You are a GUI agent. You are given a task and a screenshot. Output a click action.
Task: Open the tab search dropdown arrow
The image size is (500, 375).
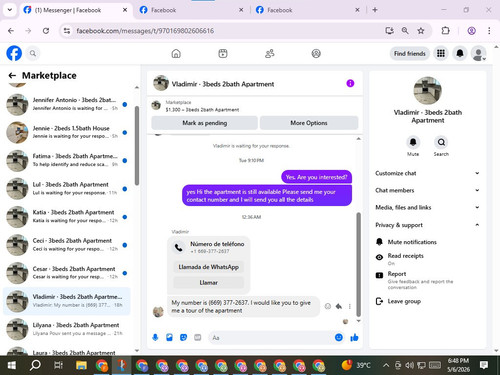(10, 10)
